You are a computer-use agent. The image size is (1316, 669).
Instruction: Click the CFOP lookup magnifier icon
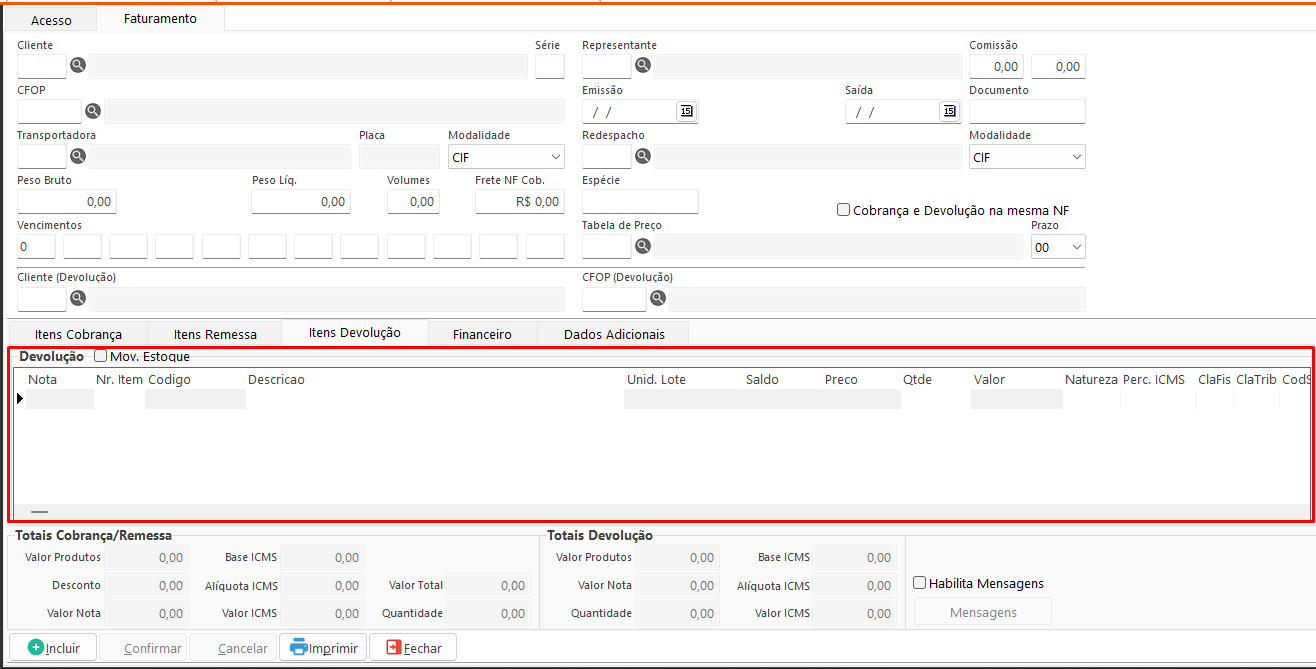[x=93, y=111]
